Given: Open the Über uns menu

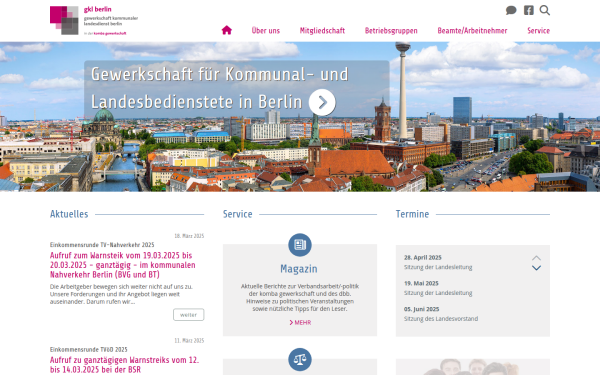Looking at the screenshot, I should tap(266, 31).
